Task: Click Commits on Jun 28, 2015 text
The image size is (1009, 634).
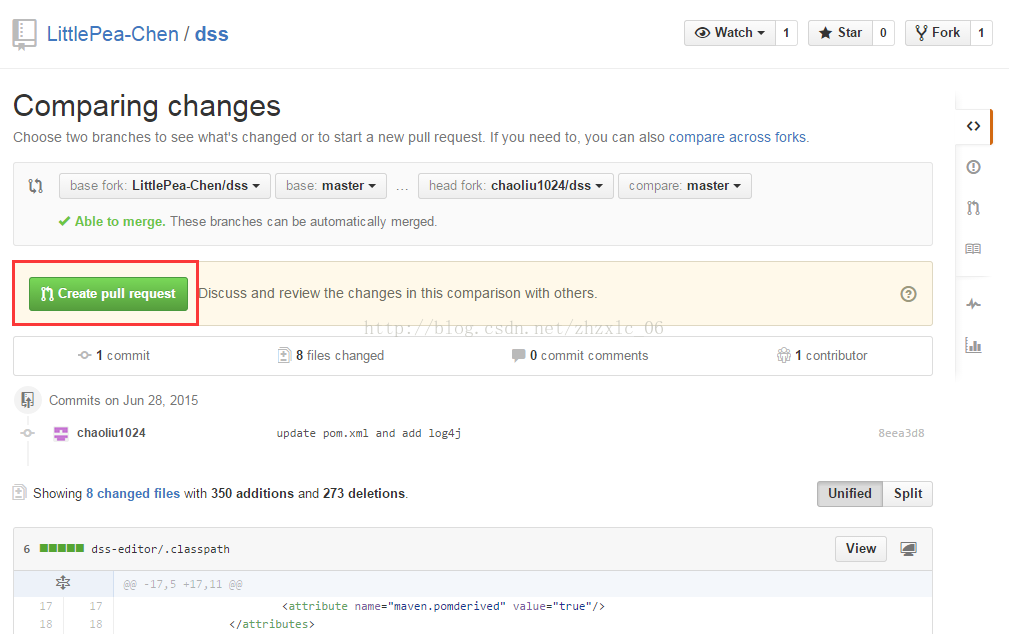Action: tap(124, 400)
